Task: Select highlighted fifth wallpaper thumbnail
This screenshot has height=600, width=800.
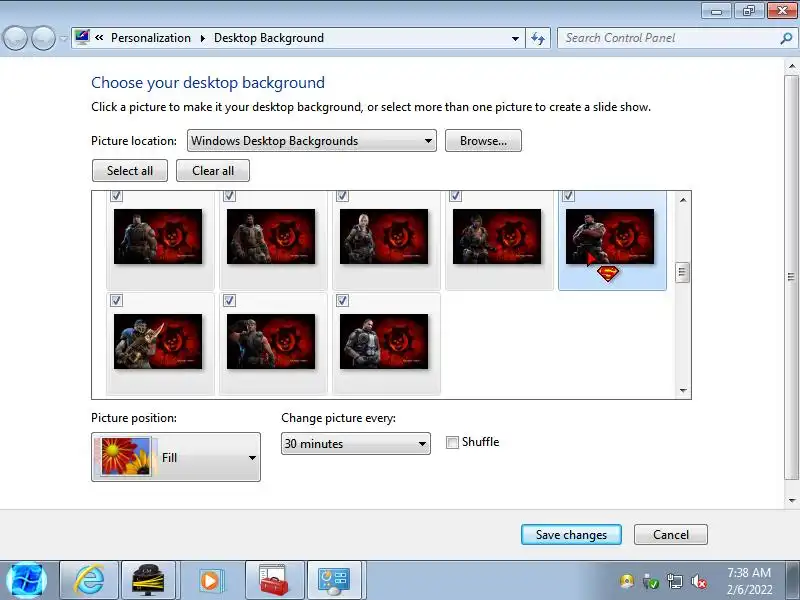Action: tap(610, 236)
